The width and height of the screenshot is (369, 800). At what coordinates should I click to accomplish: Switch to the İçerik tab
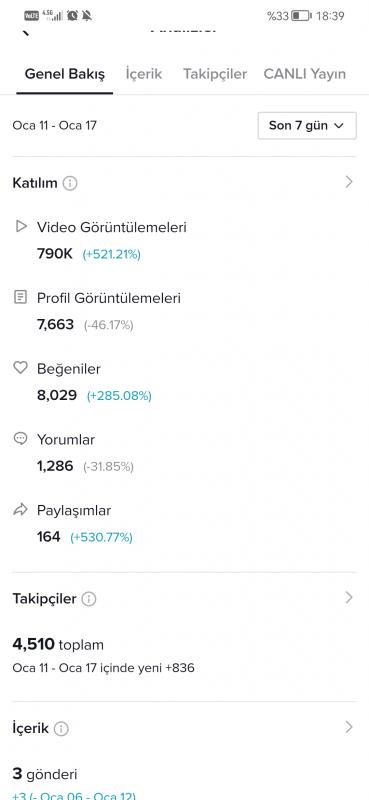click(x=144, y=74)
